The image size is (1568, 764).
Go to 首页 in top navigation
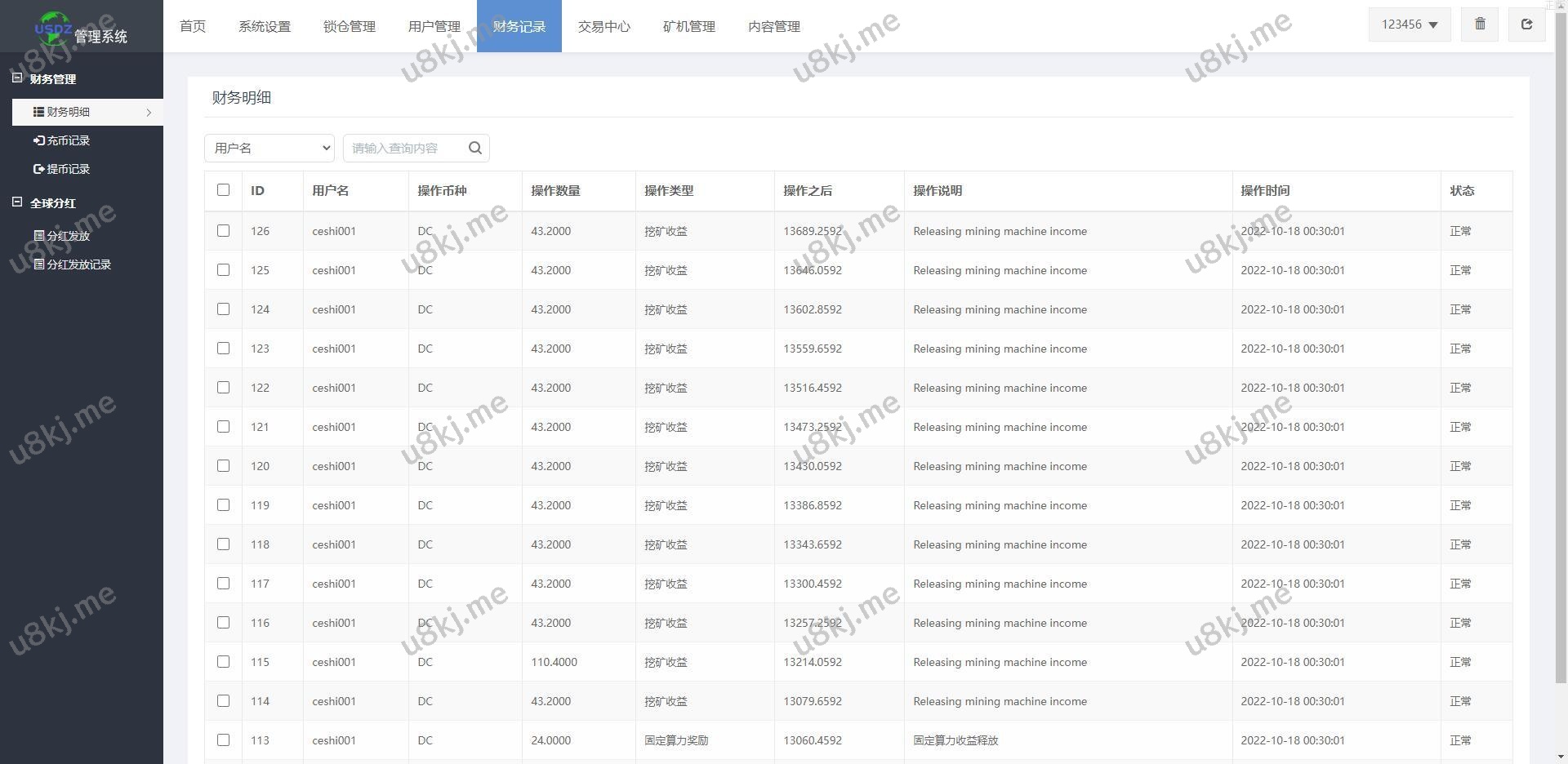(x=193, y=26)
